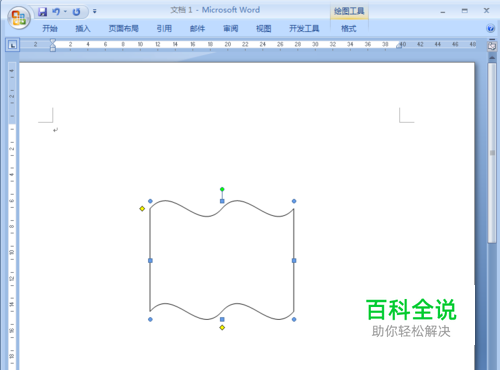Screen dimensions: 500x370
Task: Switch to the 插入 tab
Action: (83, 29)
